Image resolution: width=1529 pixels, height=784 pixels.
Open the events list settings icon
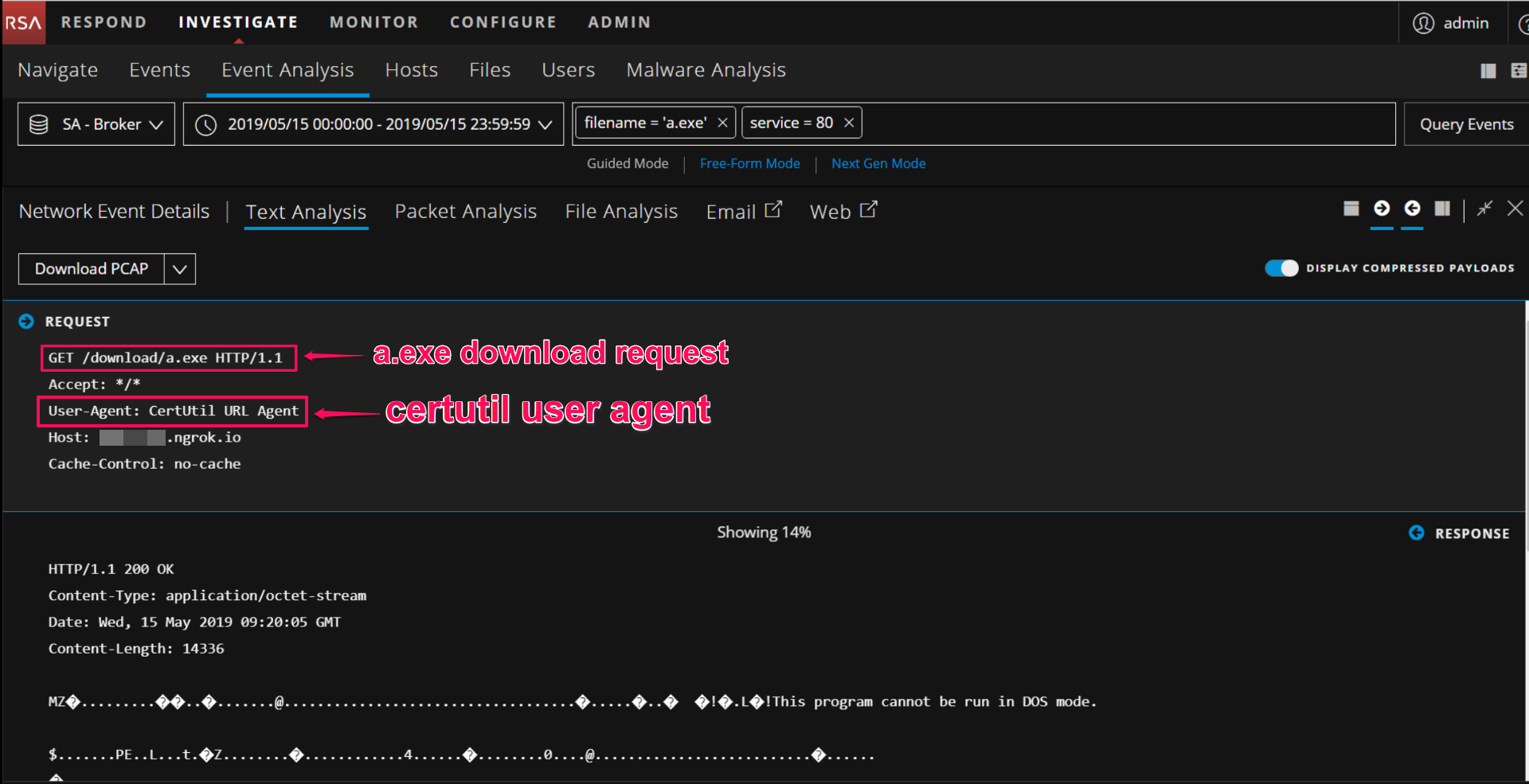[x=1519, y=71]
